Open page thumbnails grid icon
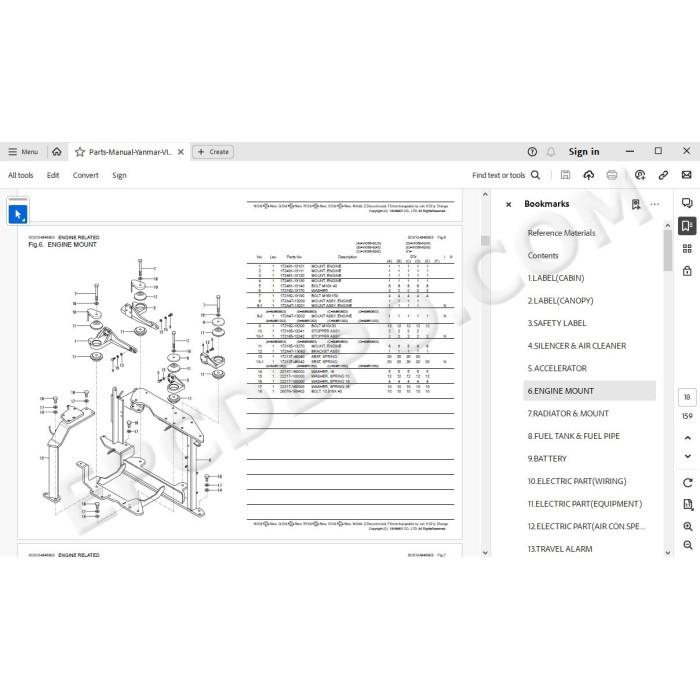The image size is (700, 700). 687,249
